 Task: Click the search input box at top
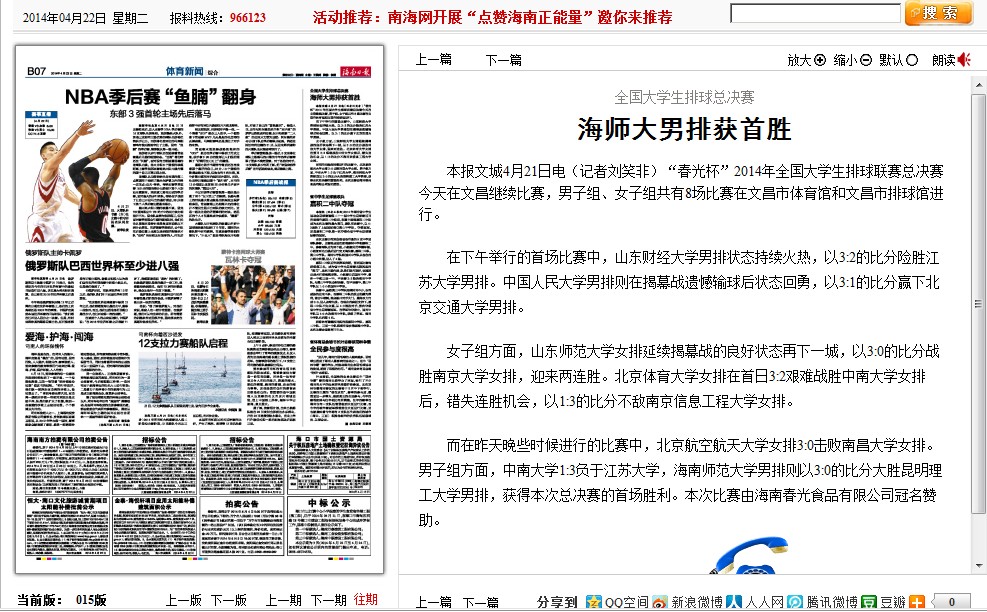(x=815, y=14)
